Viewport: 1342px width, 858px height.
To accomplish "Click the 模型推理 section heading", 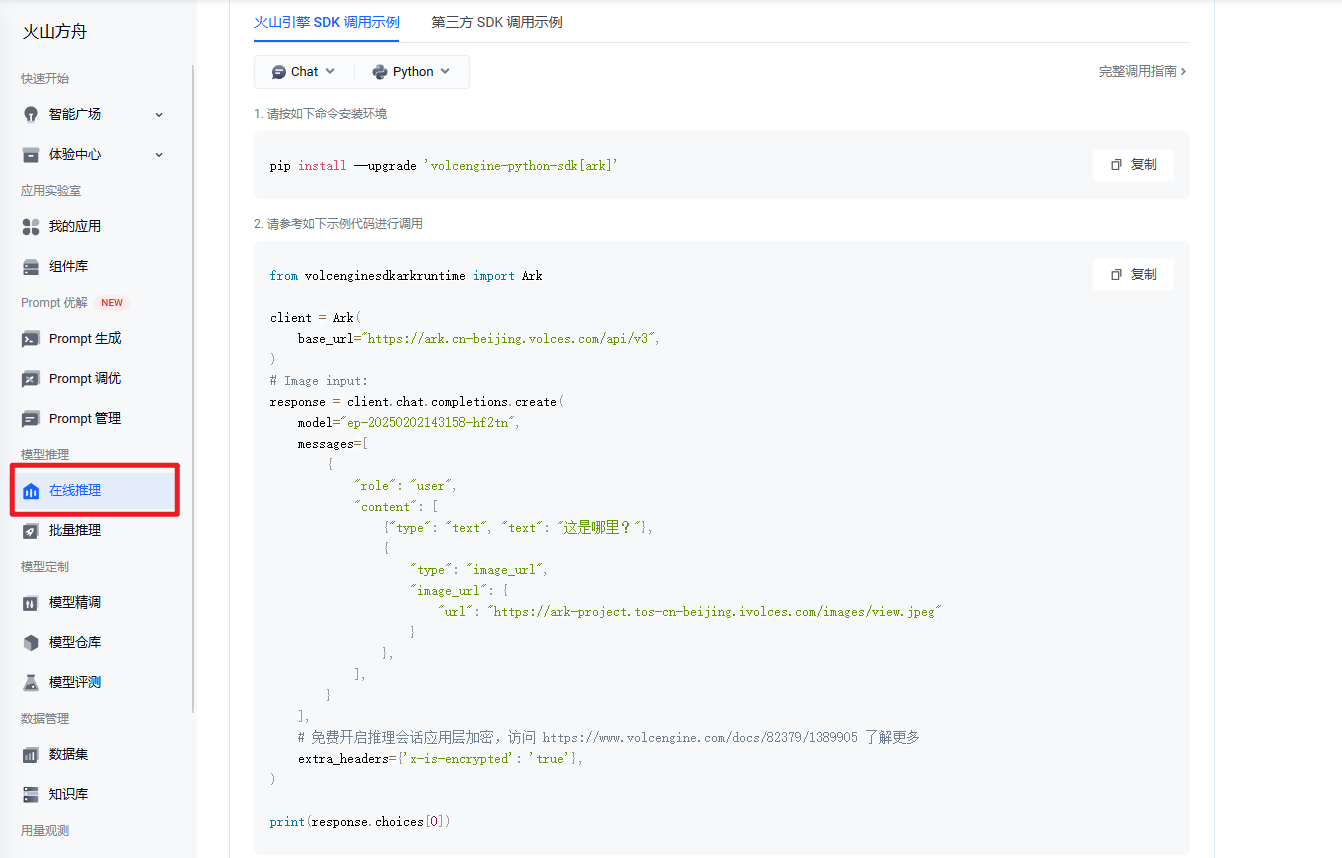I will pyautogui.click(x=45, y=455).
